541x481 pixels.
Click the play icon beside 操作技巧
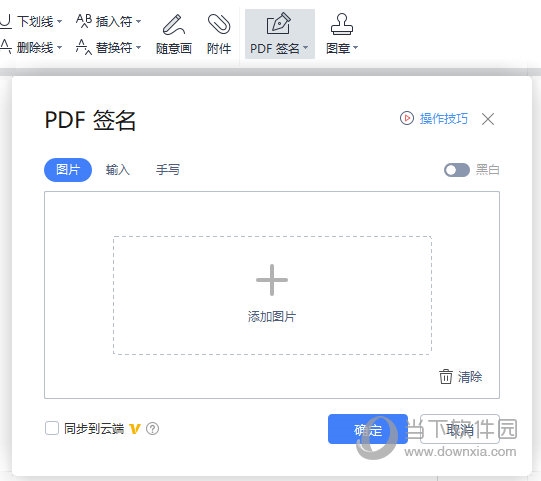407,118
